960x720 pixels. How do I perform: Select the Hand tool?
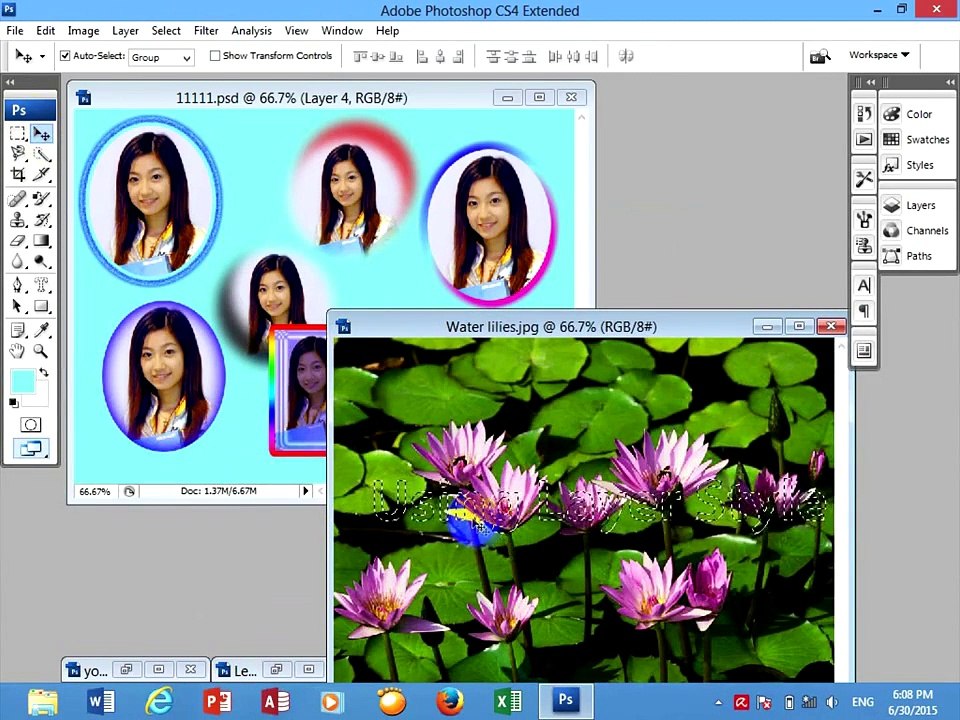pyautogui.click(x=18, y=351)
